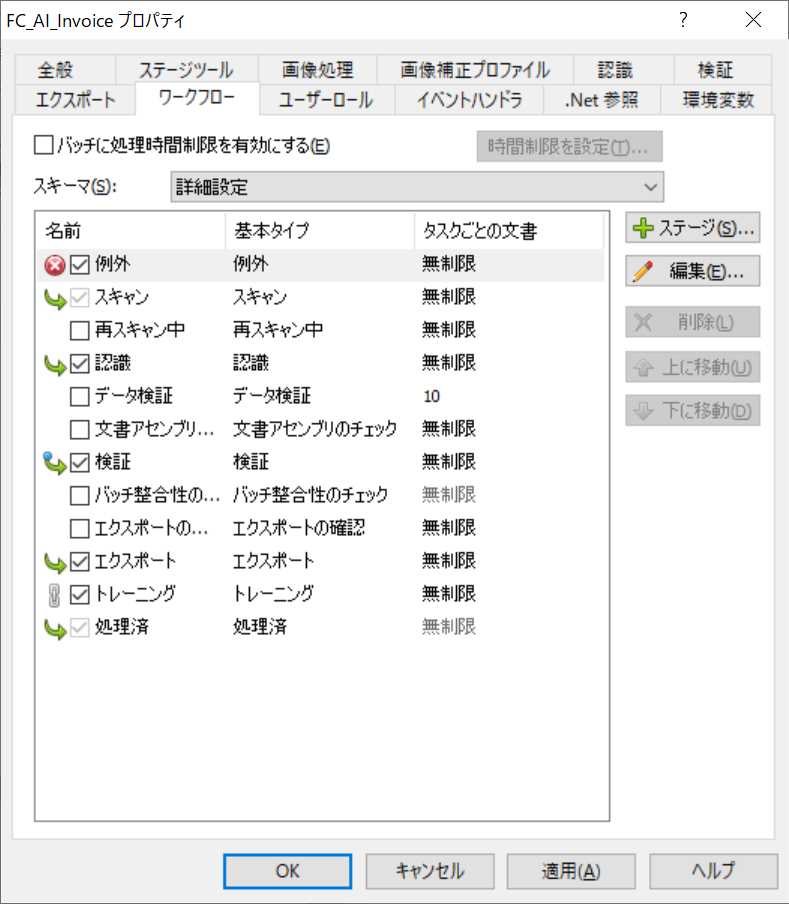Viewport: 789px width, 904px height.
Task: Open the エクスポート tab
Action: pos(75,100)
